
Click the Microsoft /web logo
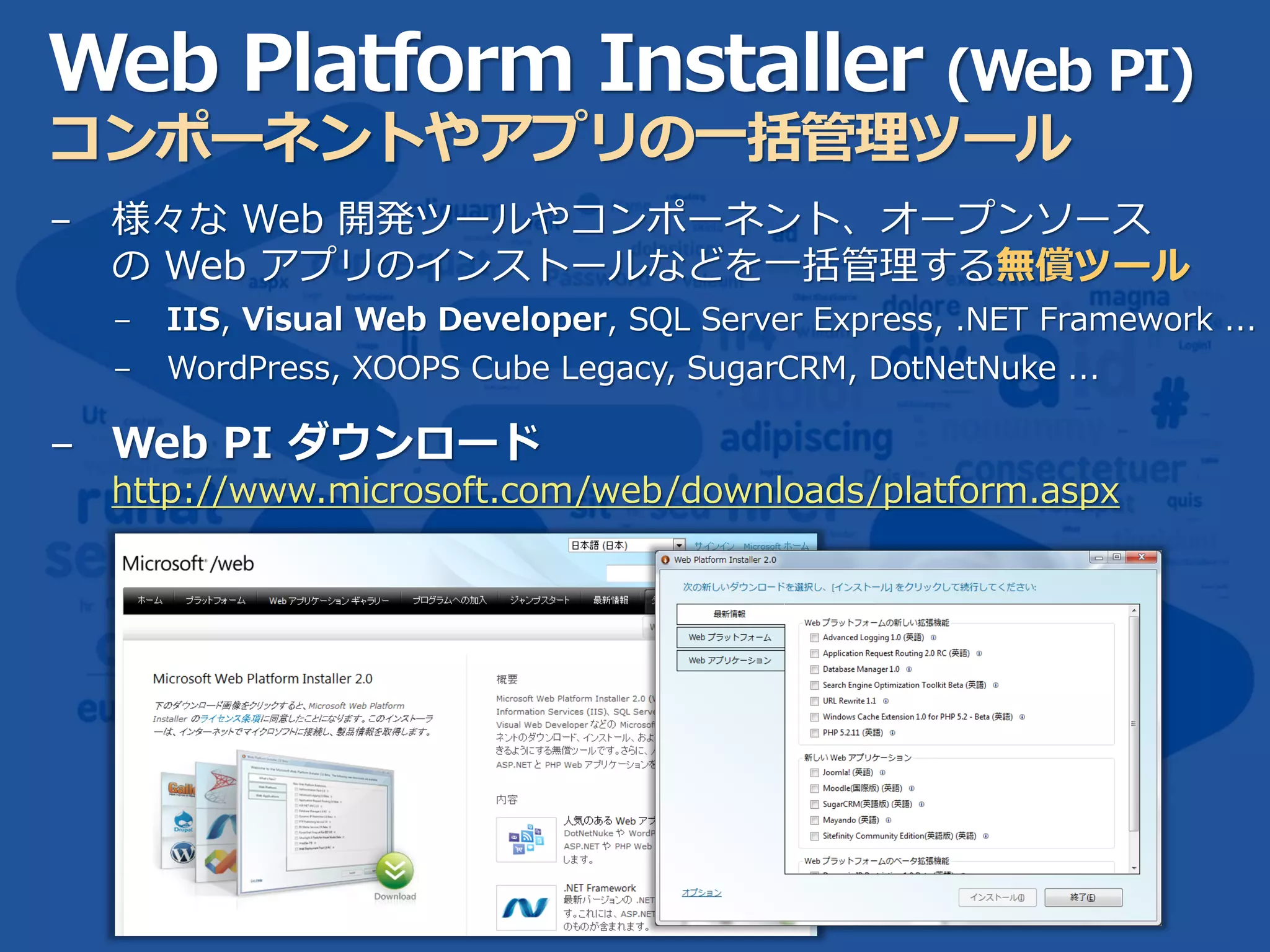188,563
